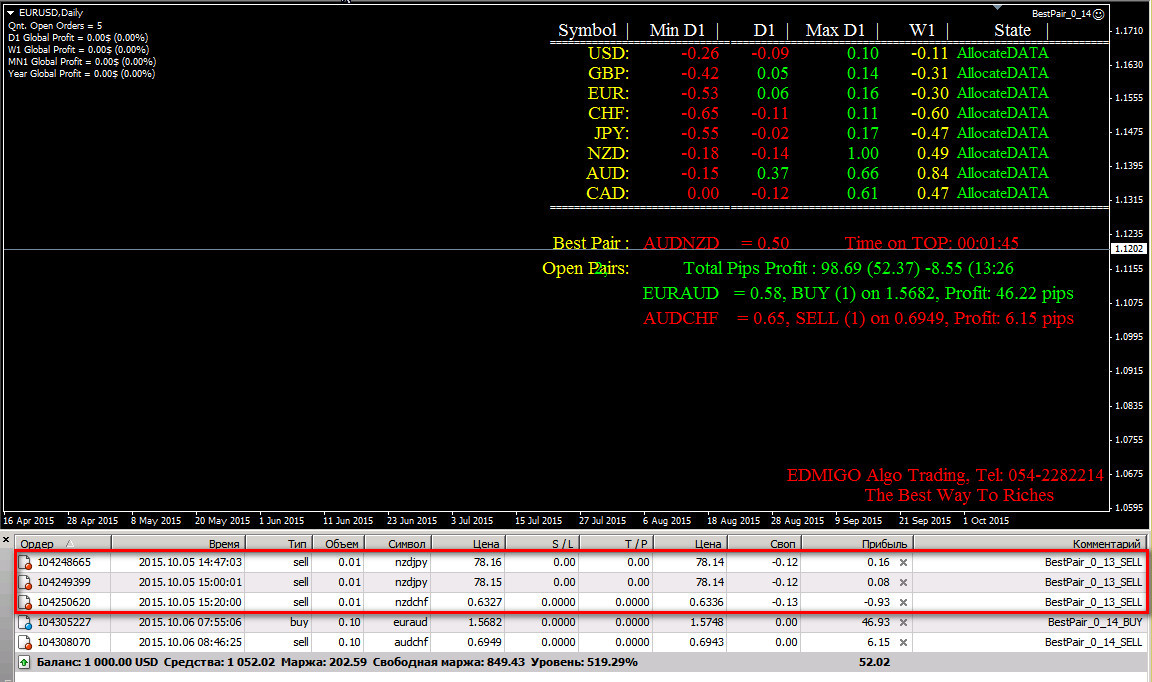The height and width of the screenshot is (682, 1152).
Task: Click the order icon beside ticket 104249399
Action: pyautogui.click(x=25, y=583)
